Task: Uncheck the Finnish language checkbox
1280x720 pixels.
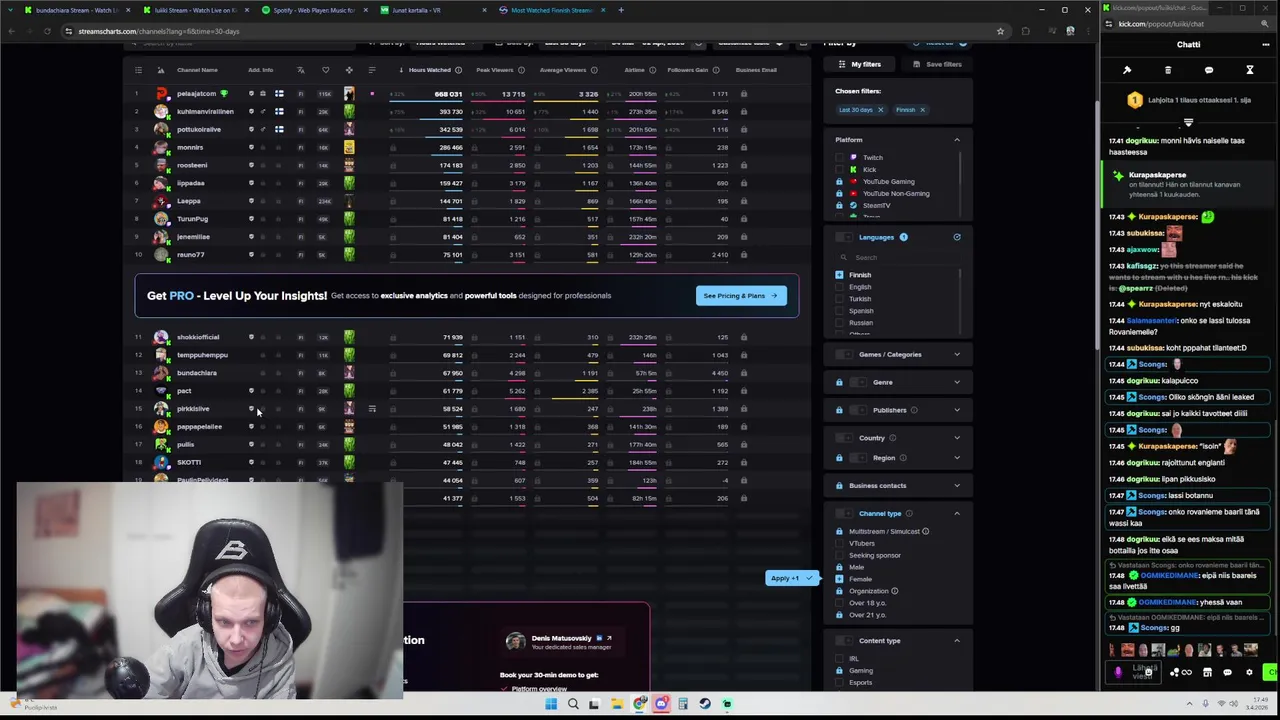Action: (x=839, y=275)
